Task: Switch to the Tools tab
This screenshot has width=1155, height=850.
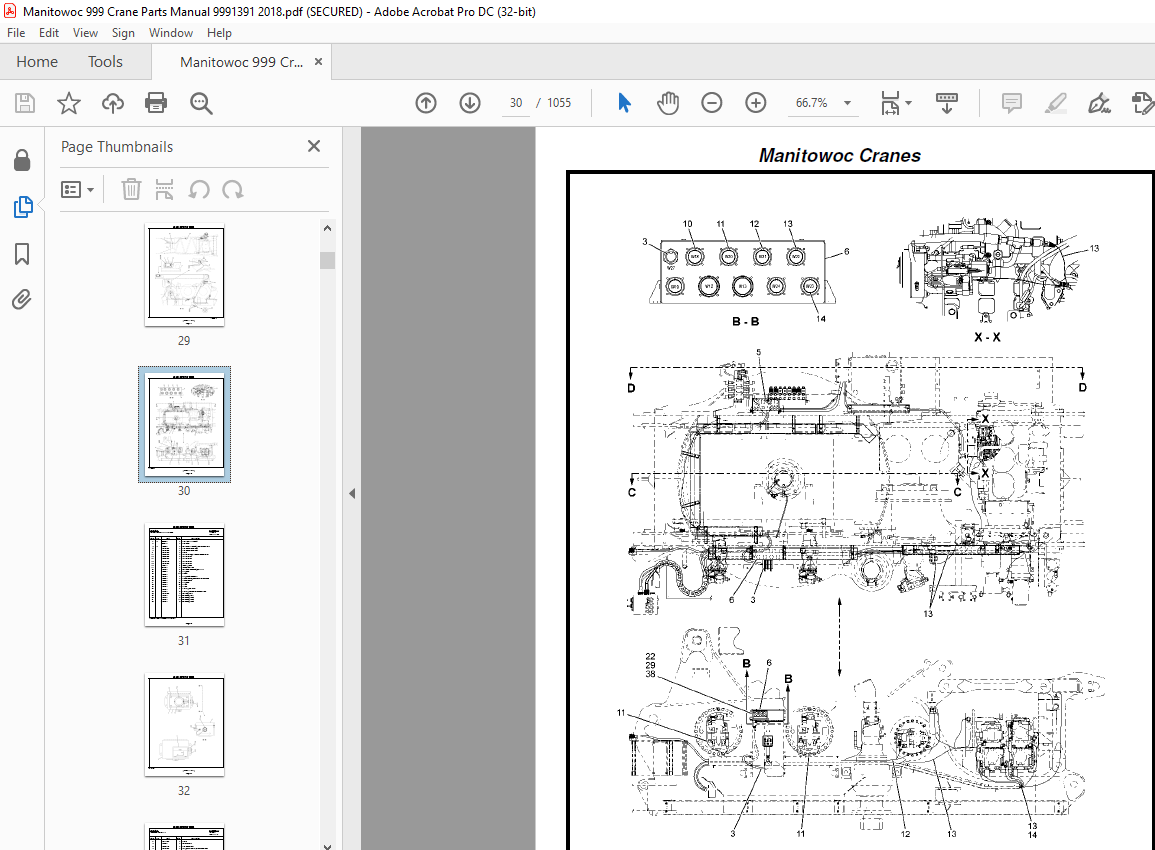Action: 105,62
